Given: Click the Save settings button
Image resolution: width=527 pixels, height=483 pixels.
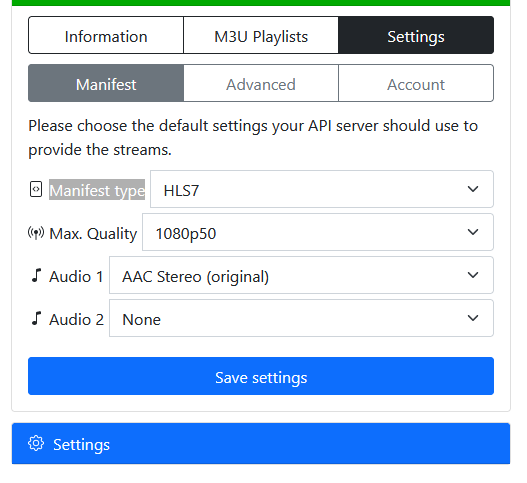Looking at the screenshot, I should point(261,376).
